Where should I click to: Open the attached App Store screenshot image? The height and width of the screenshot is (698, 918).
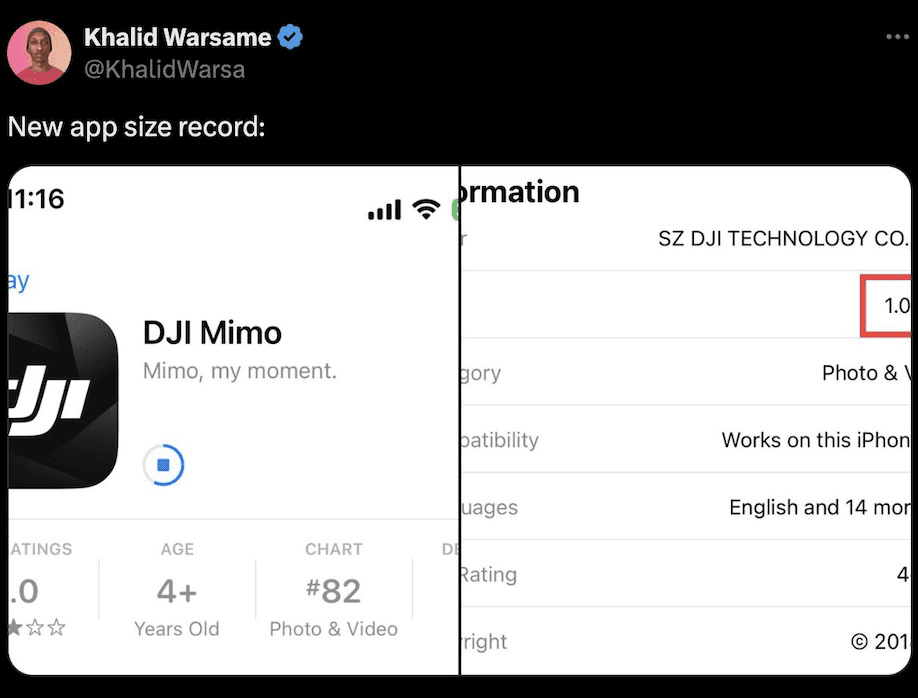[459, 418]
